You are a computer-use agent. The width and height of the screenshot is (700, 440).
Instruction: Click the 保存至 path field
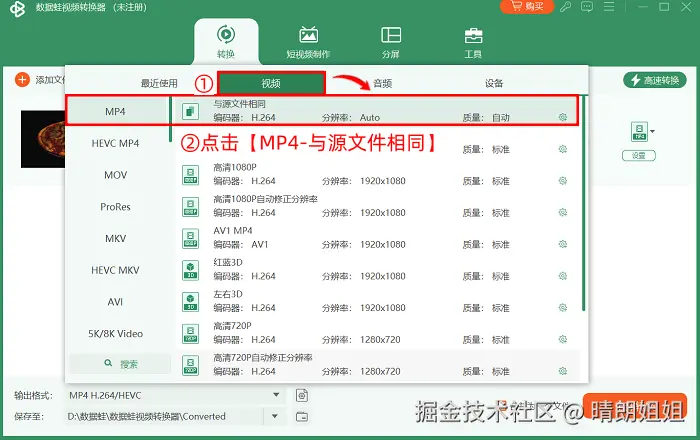(x=165, y=416)
